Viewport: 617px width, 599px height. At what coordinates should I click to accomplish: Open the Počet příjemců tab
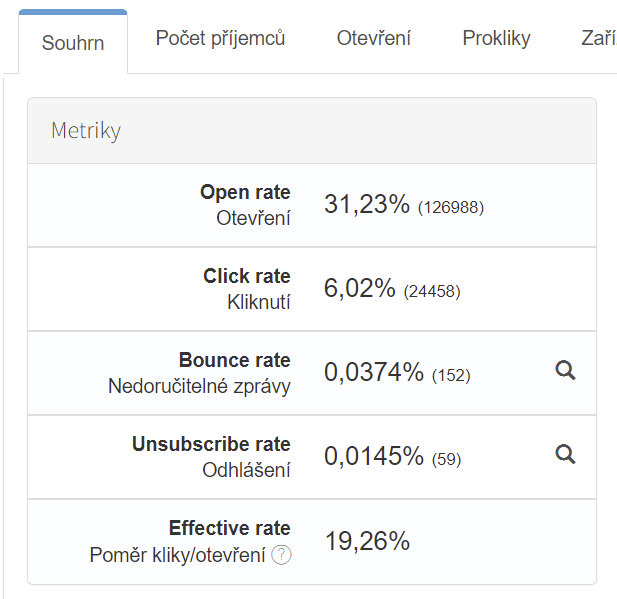(220, 39)
